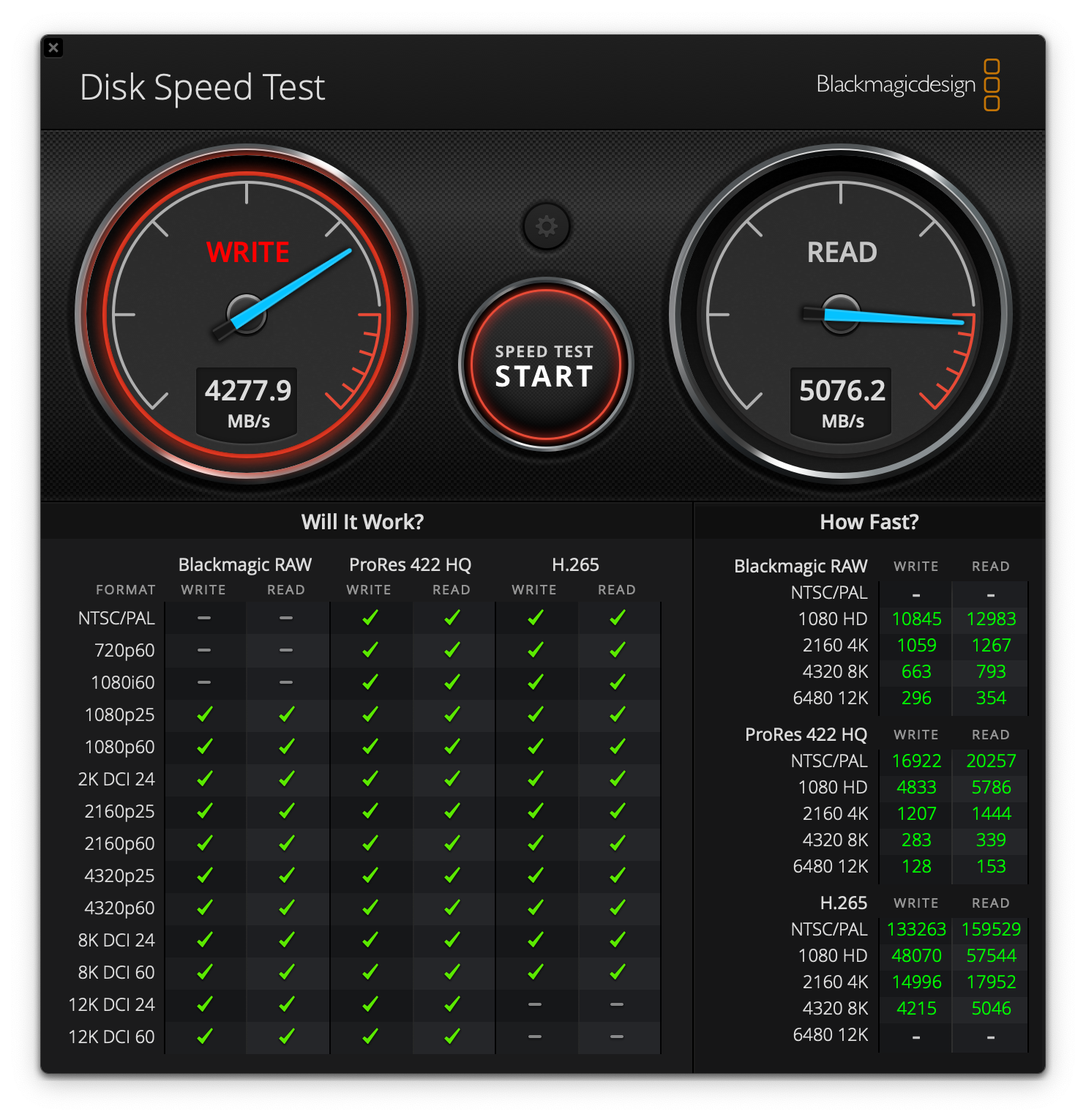Click 1080i60 ProRes 422 HQ write checkmark
The image size is (1086, 1120).
tap(370, 682)
